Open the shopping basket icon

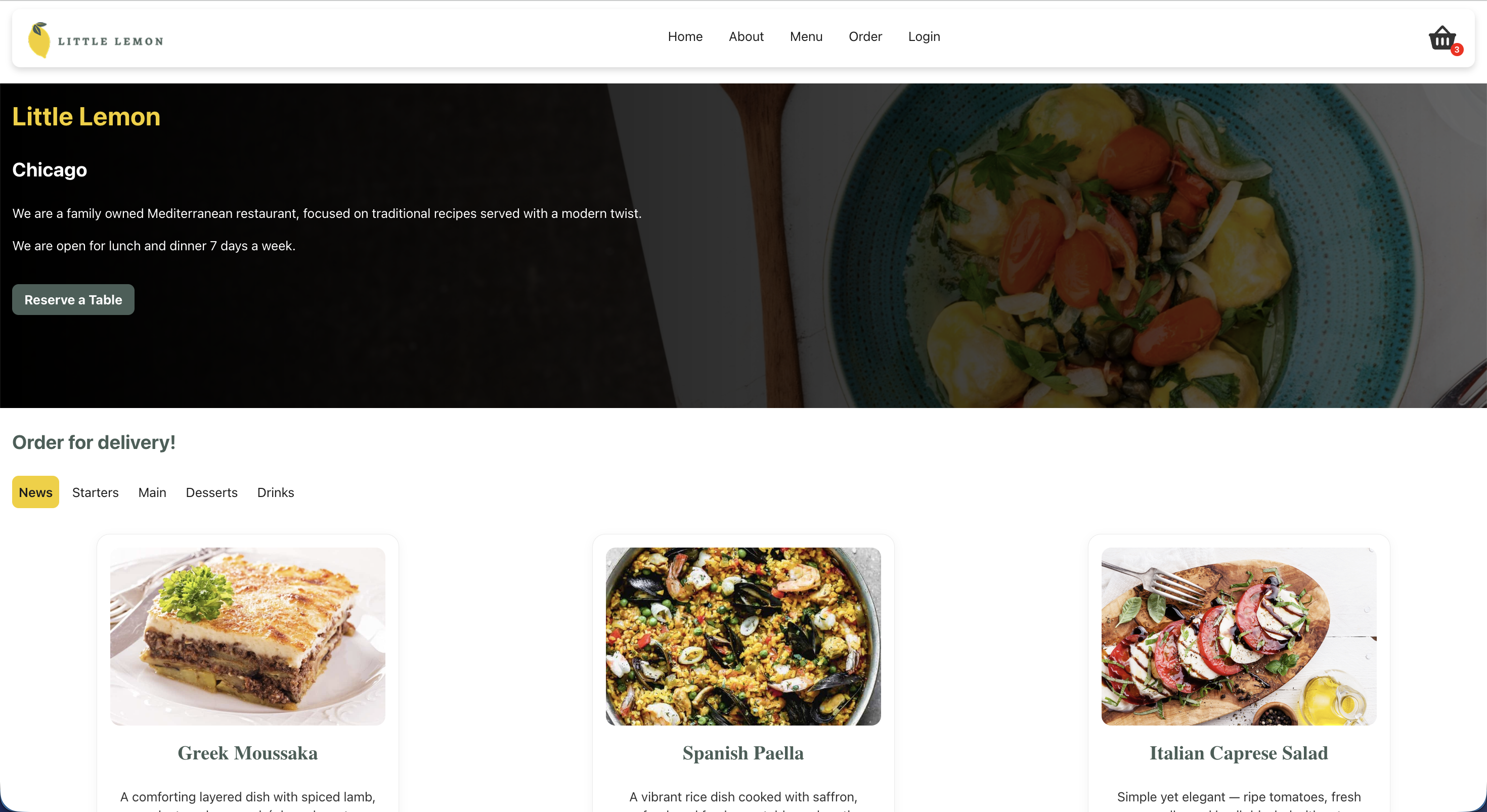click(1442, 38)
